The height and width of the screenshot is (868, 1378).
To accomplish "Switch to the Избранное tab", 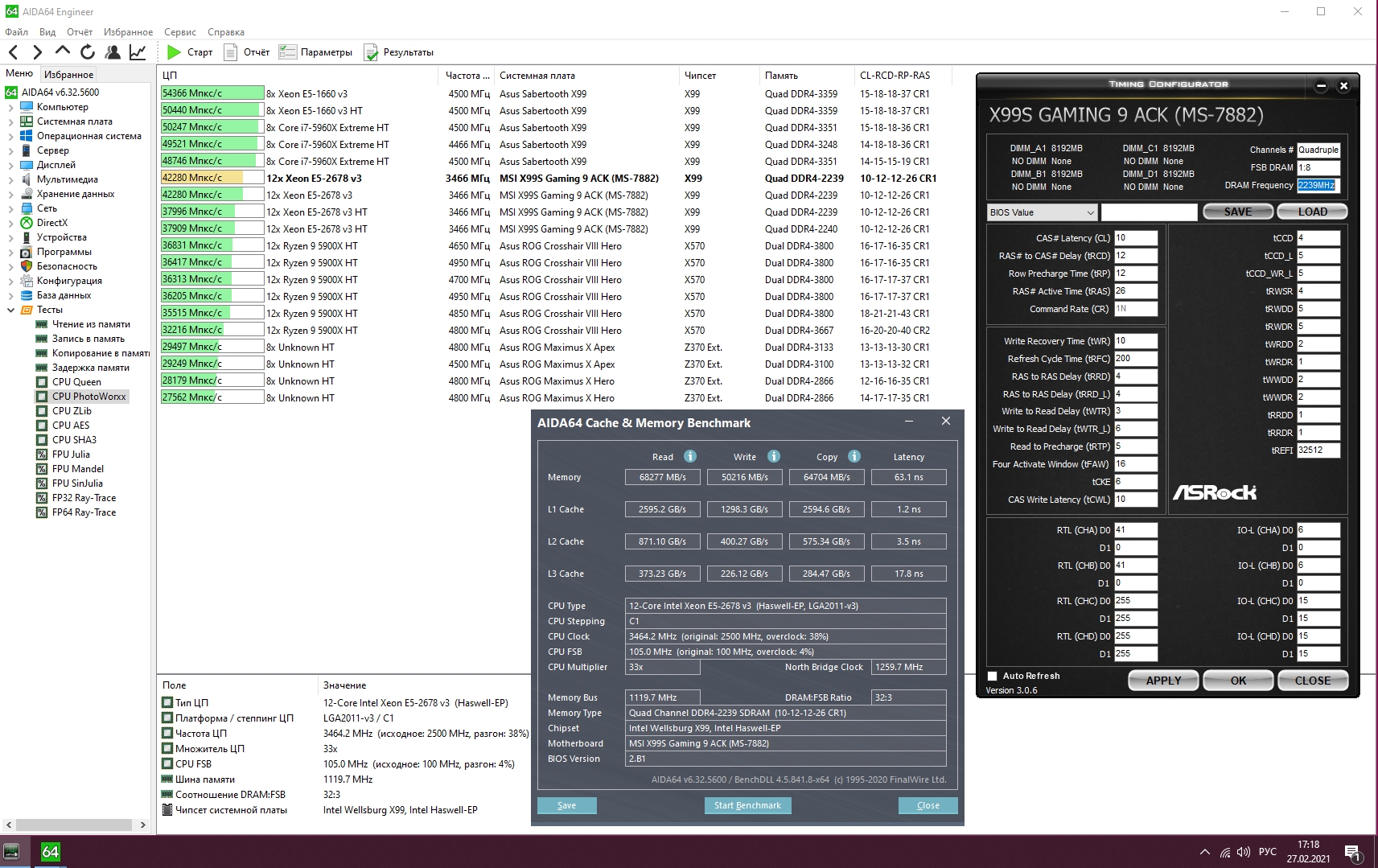I will [69, 74].
